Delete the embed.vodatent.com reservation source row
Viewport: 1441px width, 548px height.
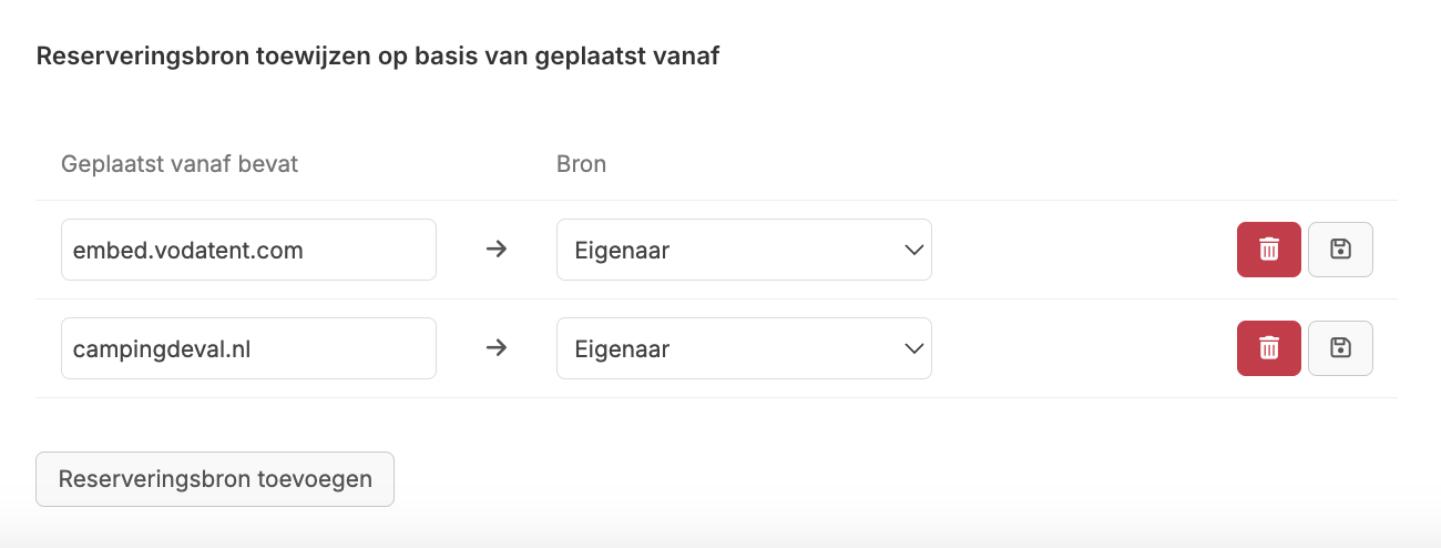1268,250
